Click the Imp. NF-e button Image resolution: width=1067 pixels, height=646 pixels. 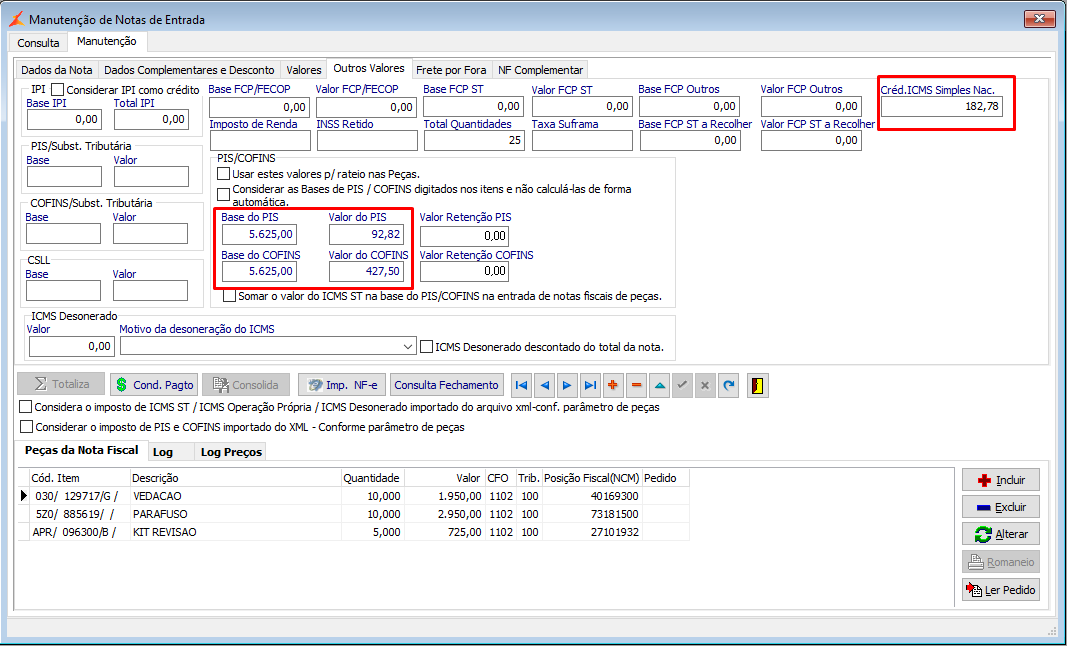click(x=342, y=385)
